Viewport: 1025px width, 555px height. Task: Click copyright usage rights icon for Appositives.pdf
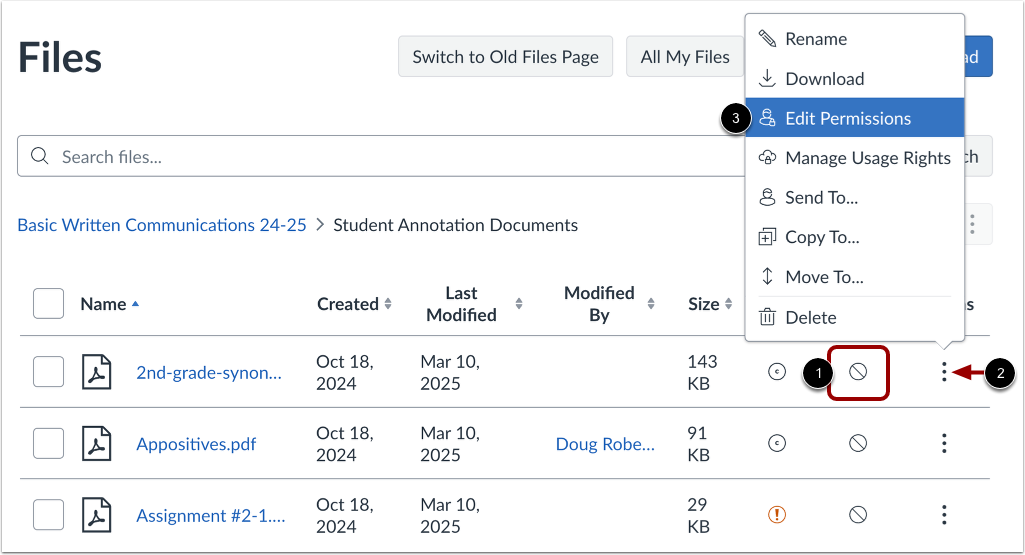tap(777, 443)
